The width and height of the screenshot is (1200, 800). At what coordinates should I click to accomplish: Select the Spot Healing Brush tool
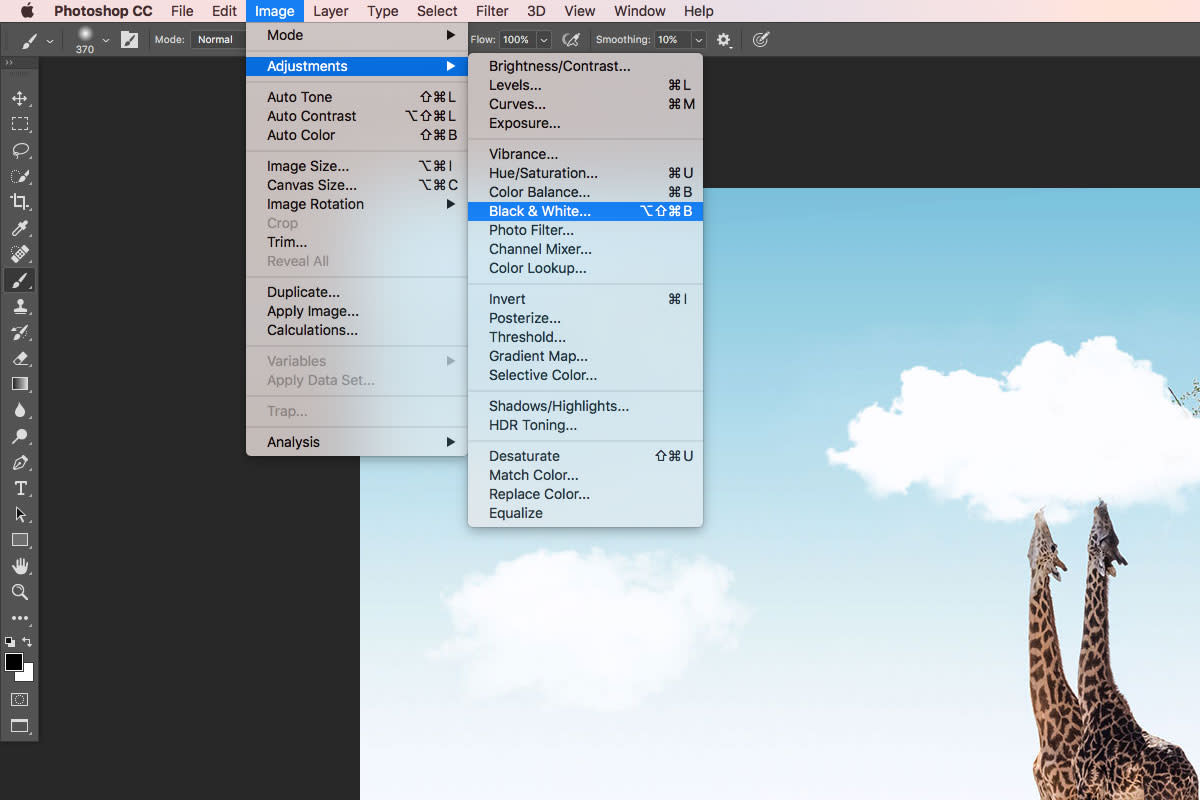(x=20, y=254)
